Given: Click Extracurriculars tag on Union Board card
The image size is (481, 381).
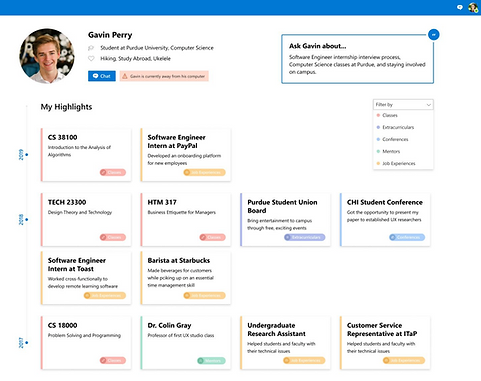Looking at the screenshot, I should tap(305, 237).
